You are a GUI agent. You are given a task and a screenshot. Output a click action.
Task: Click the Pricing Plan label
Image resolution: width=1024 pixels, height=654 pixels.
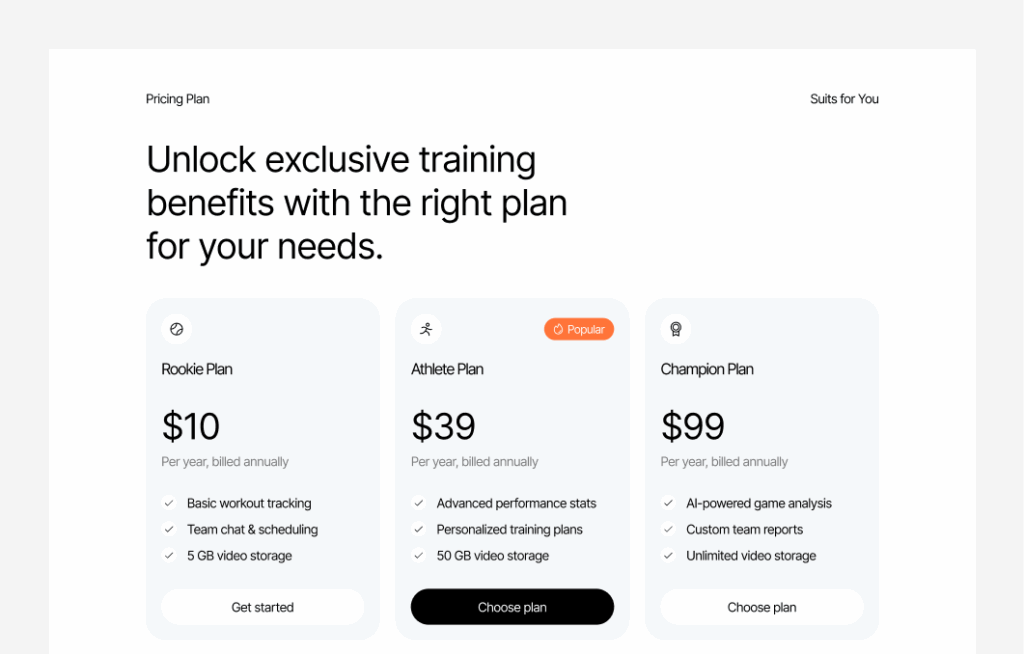[177, 98]
